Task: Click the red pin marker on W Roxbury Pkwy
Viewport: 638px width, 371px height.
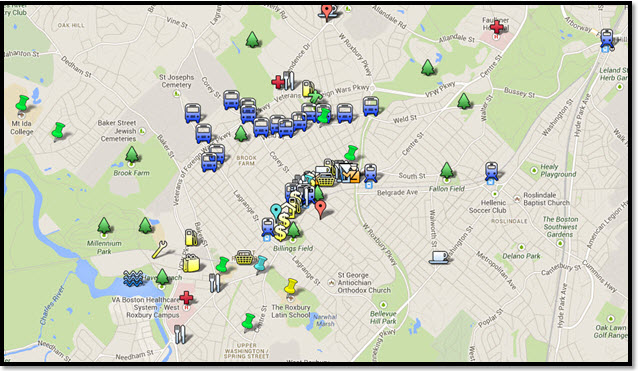Action: coord(326,13)
